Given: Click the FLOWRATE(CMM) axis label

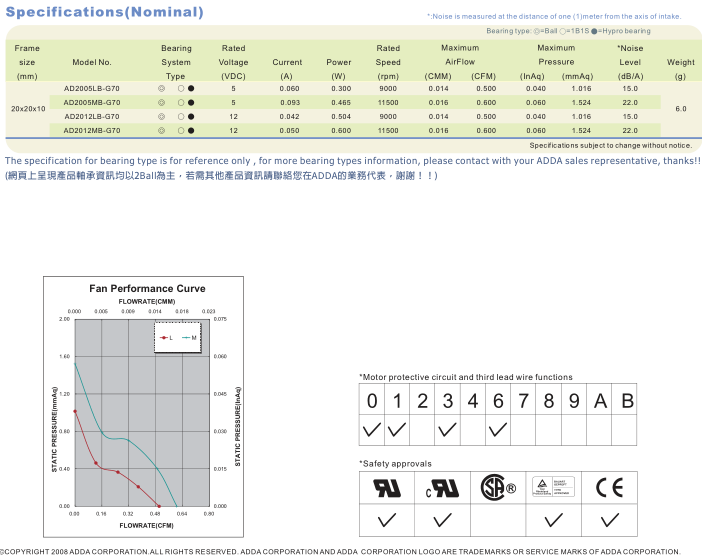Looking at the screenshot, I should pyautogui.click(x=147, y=301).
